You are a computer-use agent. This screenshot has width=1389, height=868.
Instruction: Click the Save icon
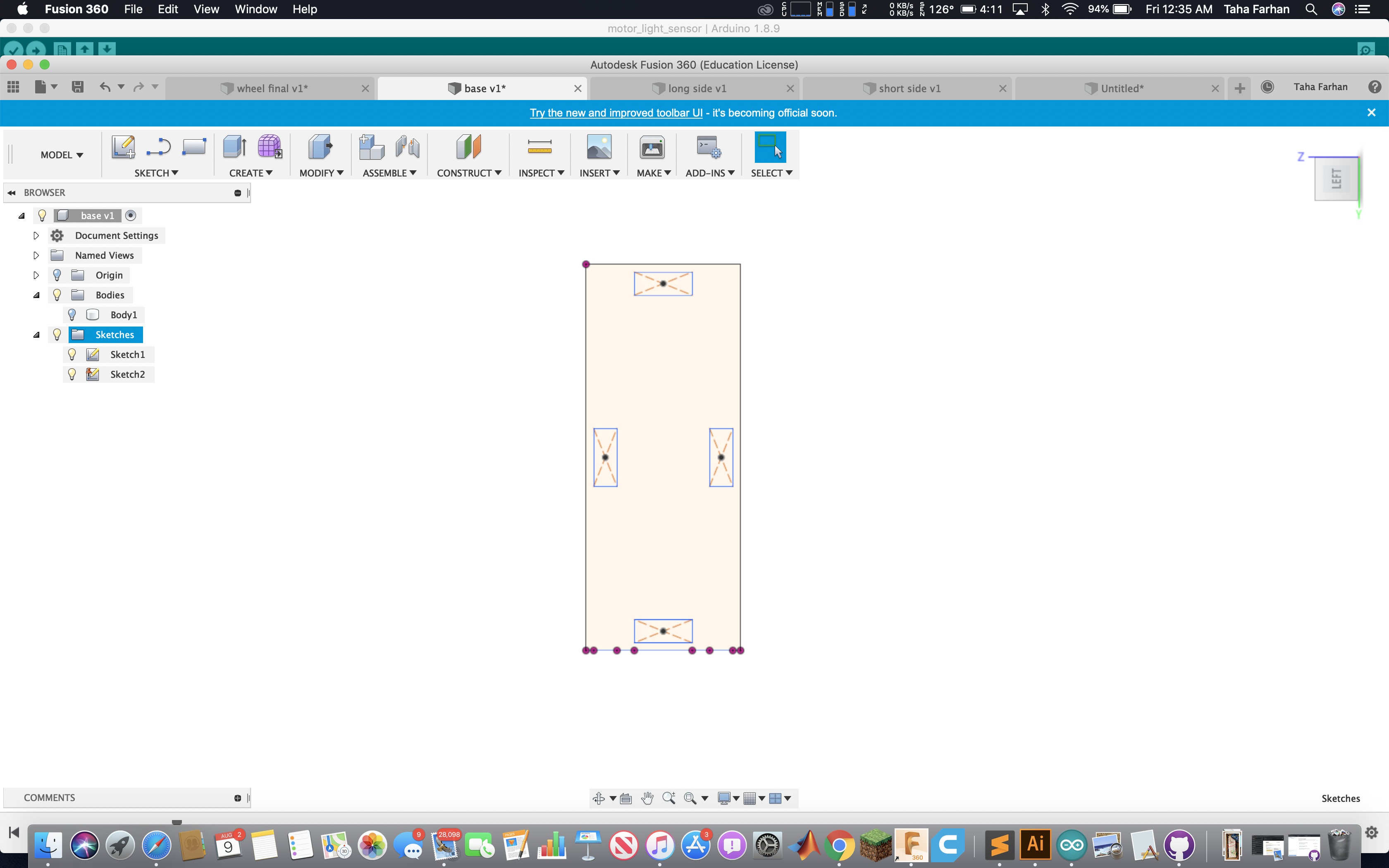[77, 87]
